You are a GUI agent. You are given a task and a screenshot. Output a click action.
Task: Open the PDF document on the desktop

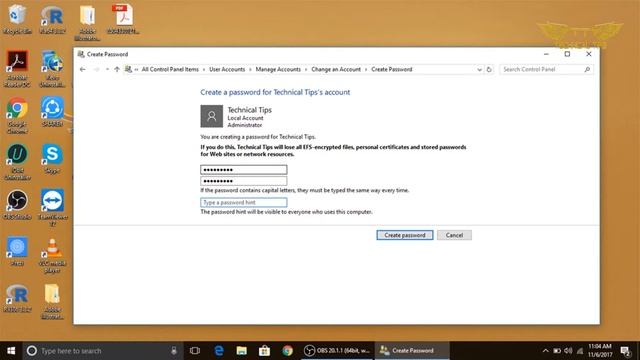click(123, 19)
